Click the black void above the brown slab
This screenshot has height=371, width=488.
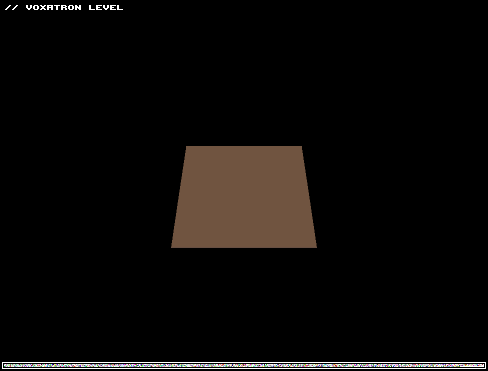coord(244,77)
